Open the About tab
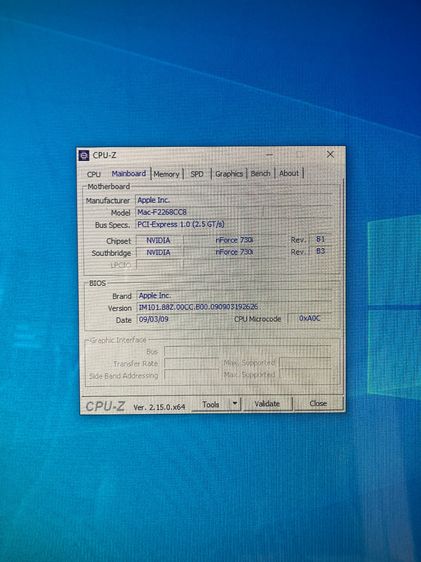This screenshot has width=421, height=562. (x=289, y=173)
